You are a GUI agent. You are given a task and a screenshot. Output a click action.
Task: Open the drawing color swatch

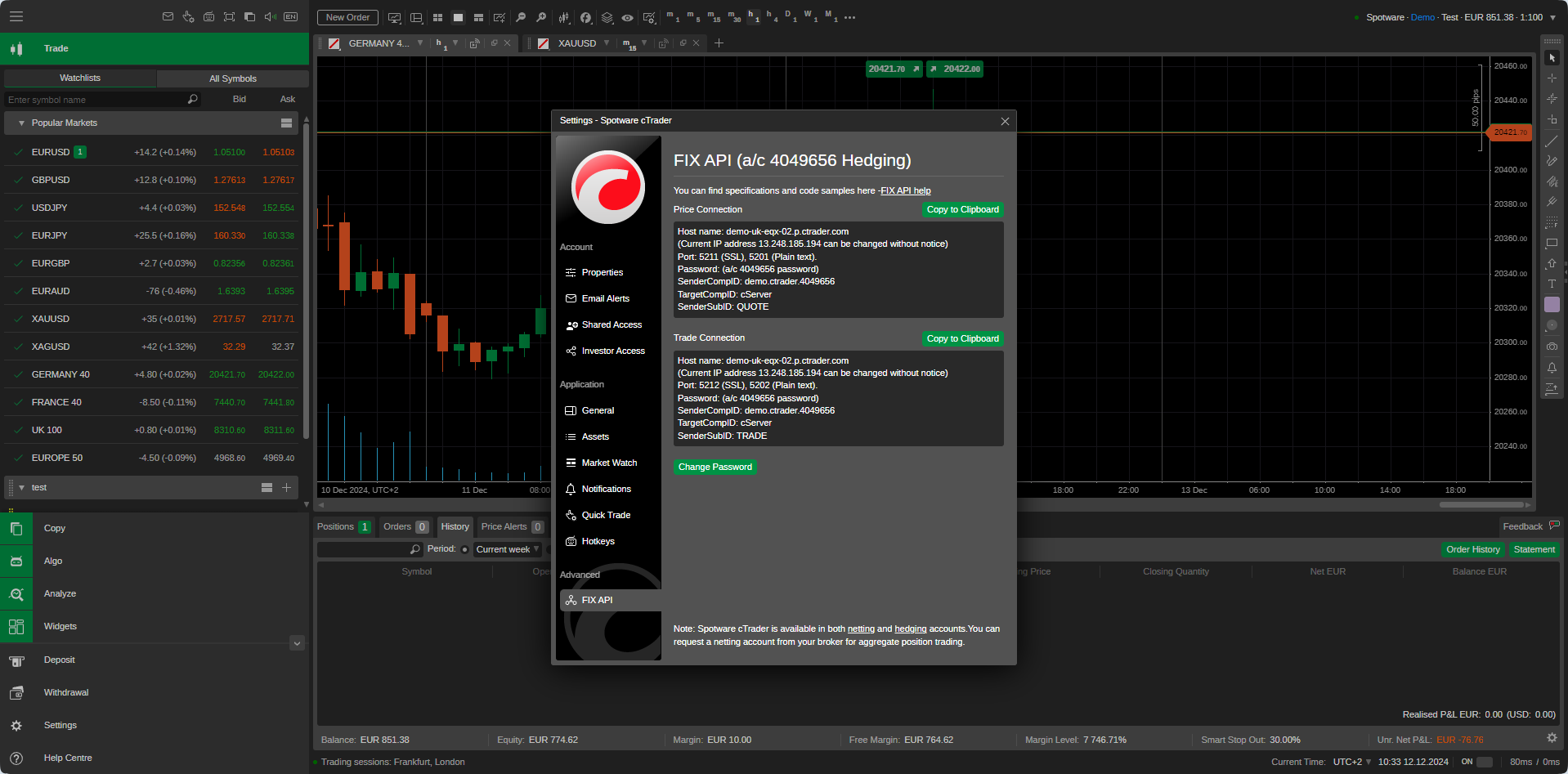tap(1552, 304)
